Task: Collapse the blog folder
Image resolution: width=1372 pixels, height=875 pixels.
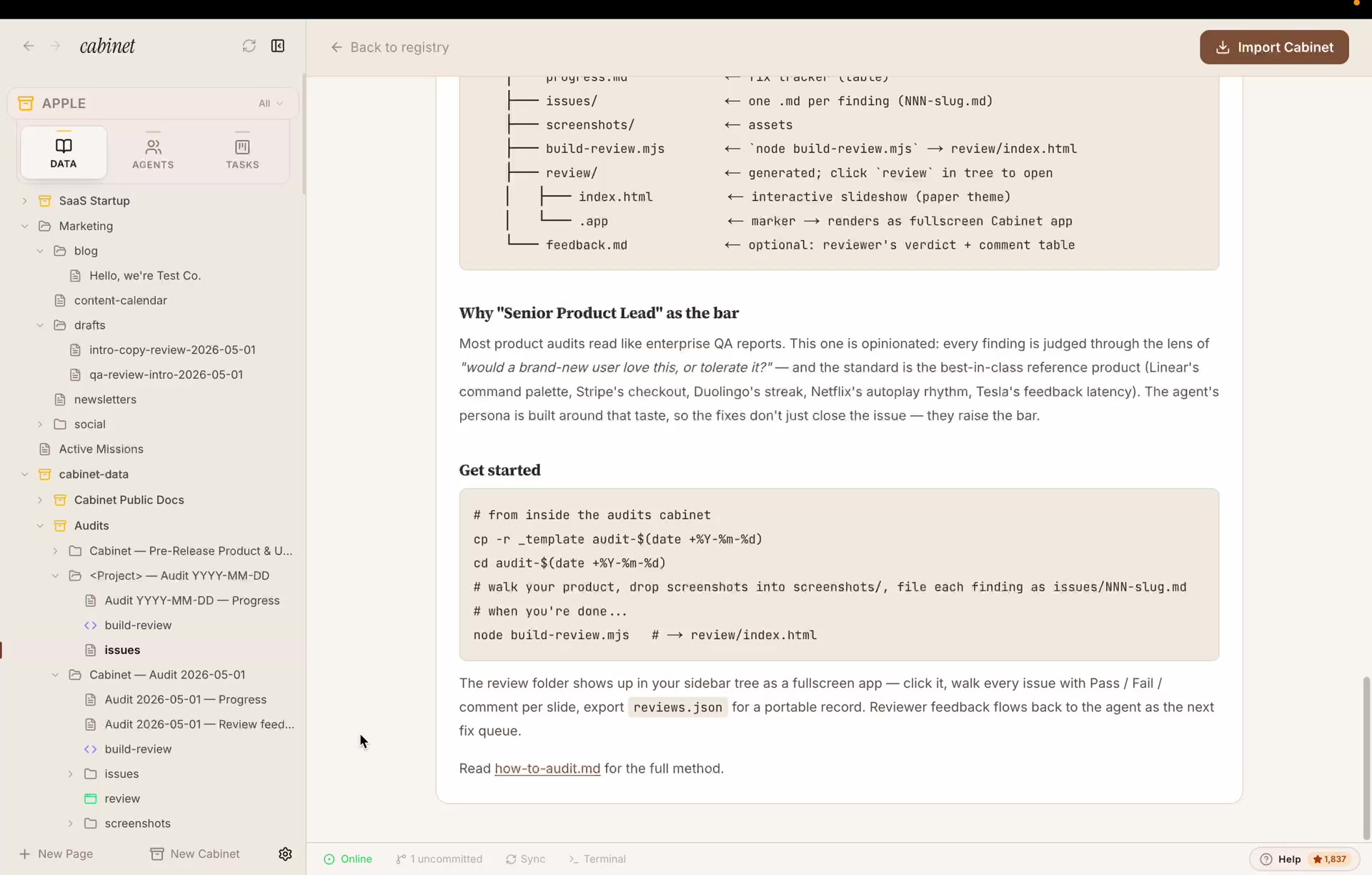Action: [x=40, y=251]
